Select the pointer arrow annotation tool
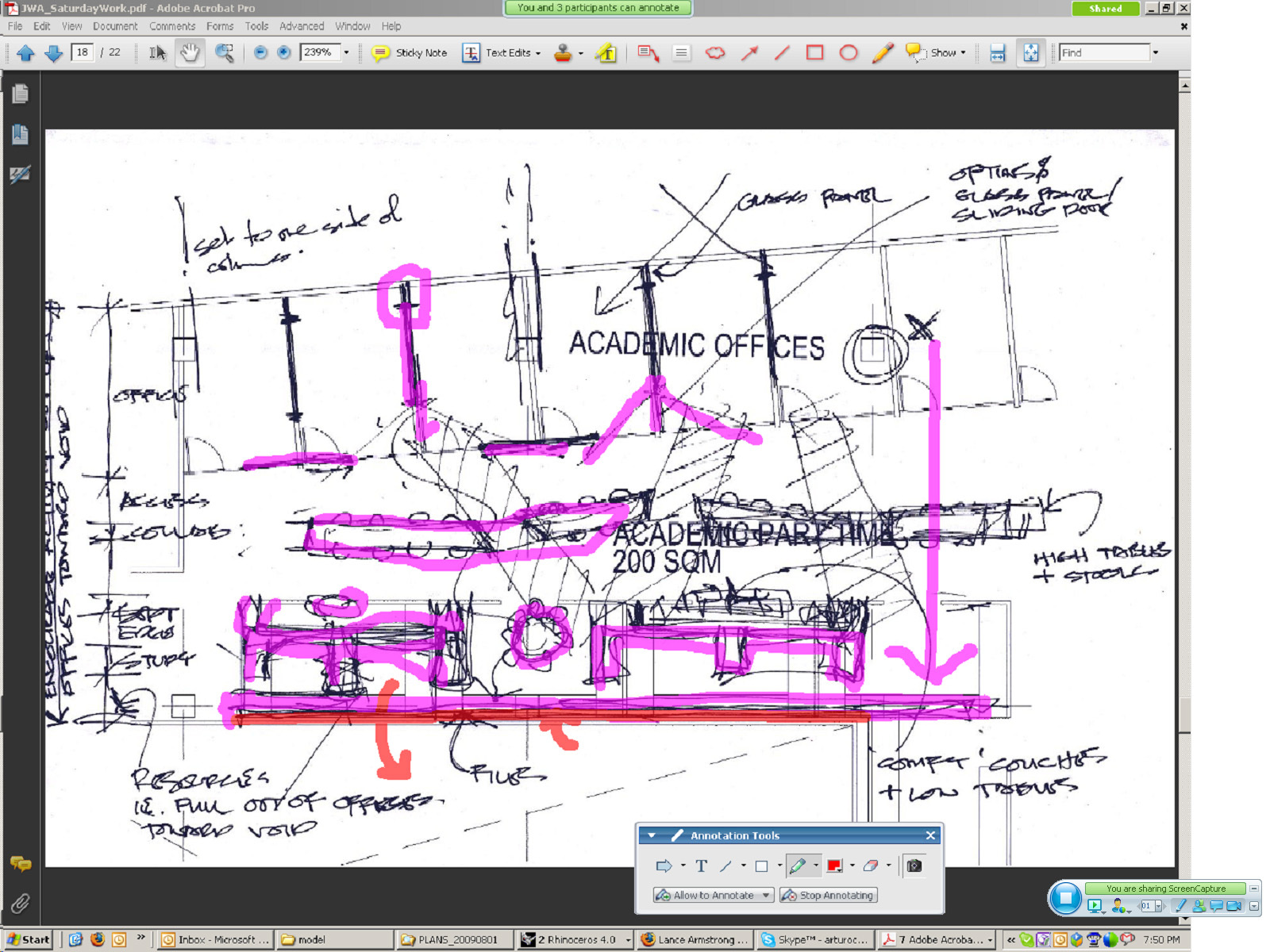The height and width of the screenshot is (952, 1270). tap(664, 866)
